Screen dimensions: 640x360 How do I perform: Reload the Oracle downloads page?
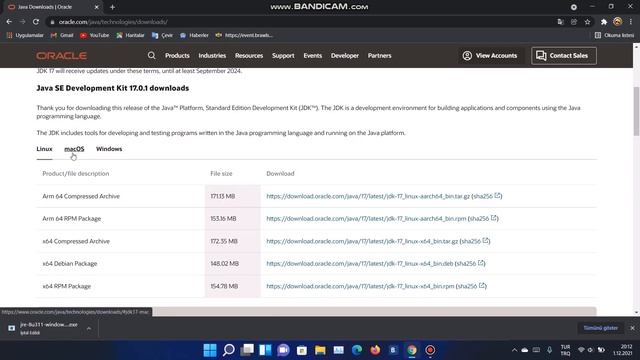pos(36,22)
